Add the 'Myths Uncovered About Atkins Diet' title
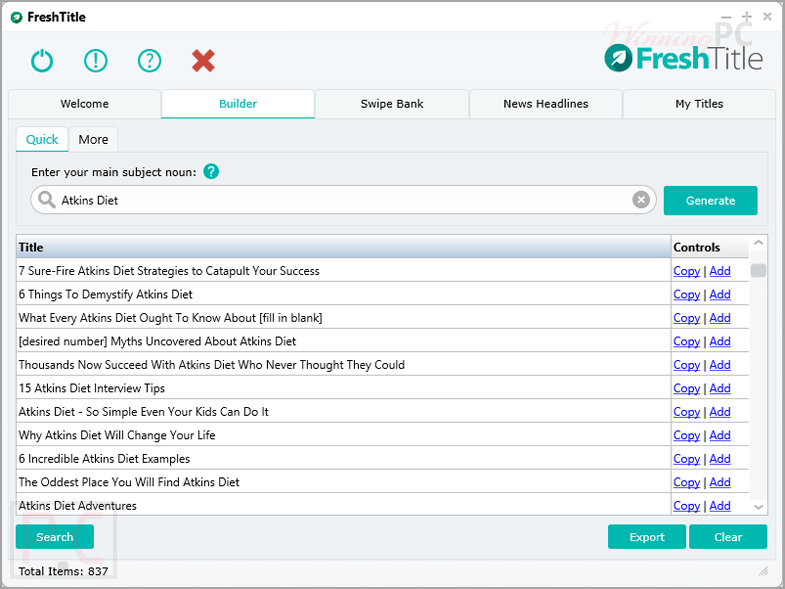Viewport: 785px width, 589px height. 720,342
